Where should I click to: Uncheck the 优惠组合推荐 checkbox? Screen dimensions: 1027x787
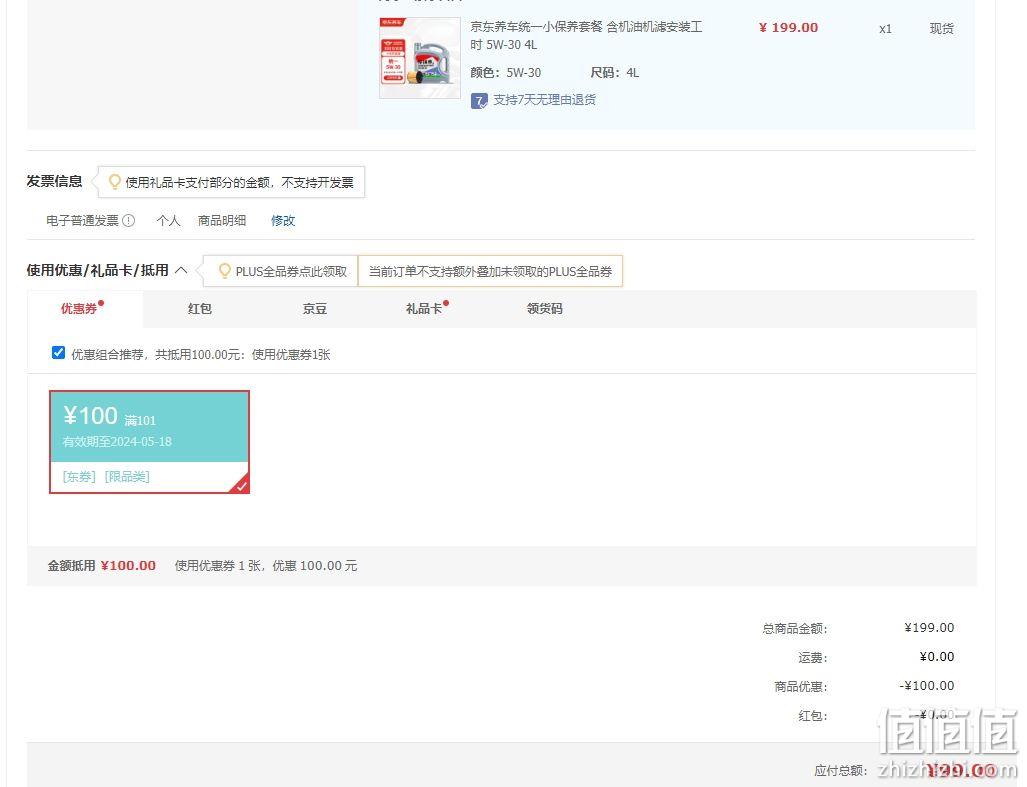[58, 353]
